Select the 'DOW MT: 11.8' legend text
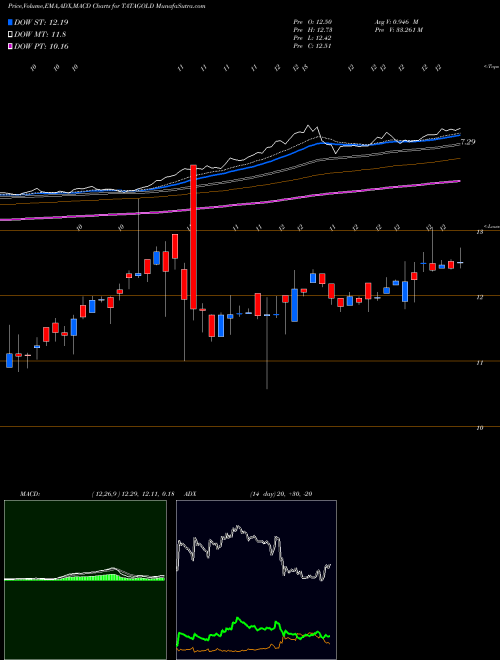Viewport: 500px width, 660px height. [40, 35]
